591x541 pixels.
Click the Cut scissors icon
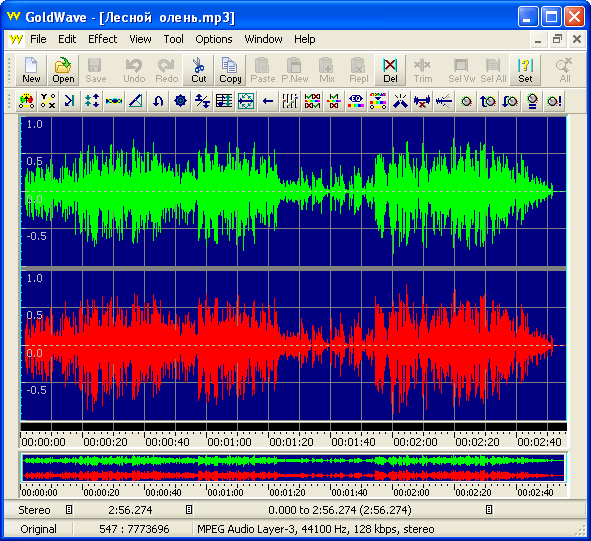coord(198,70)
